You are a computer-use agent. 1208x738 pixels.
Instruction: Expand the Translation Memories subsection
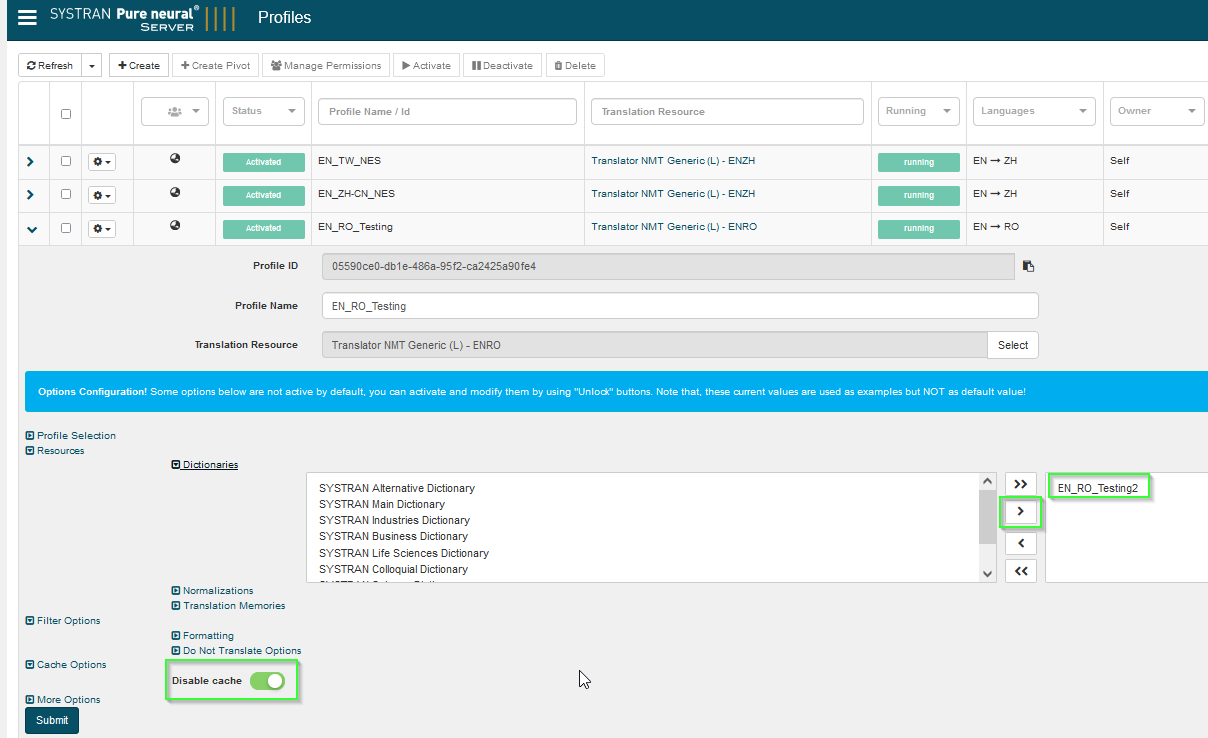tap(228, 606)
